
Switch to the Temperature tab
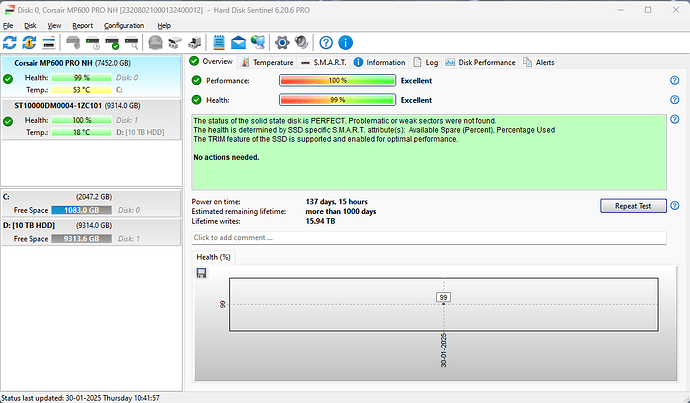[266, 62]
